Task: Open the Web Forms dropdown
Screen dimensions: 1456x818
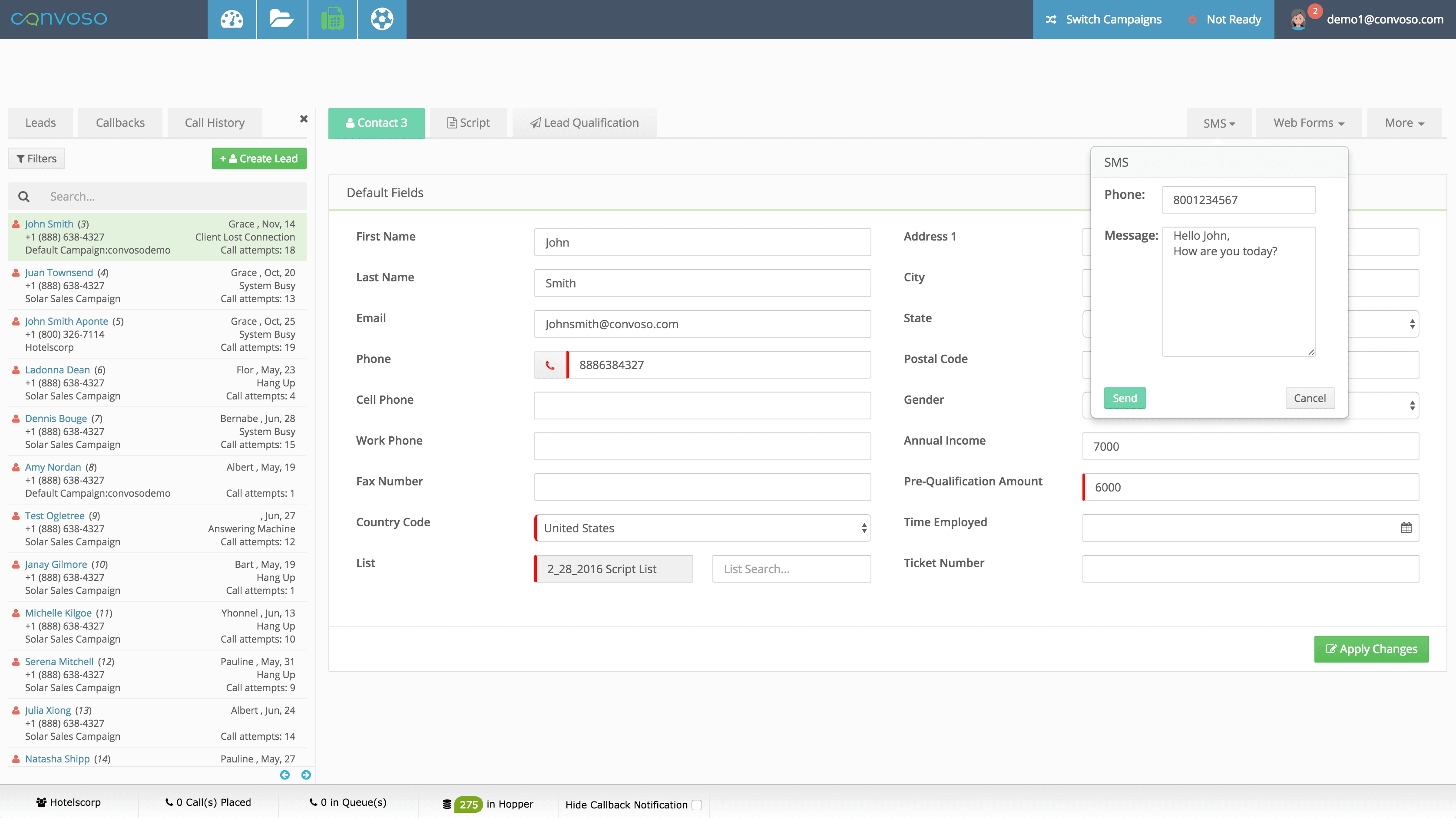Action: click(x=1308, y=122)
